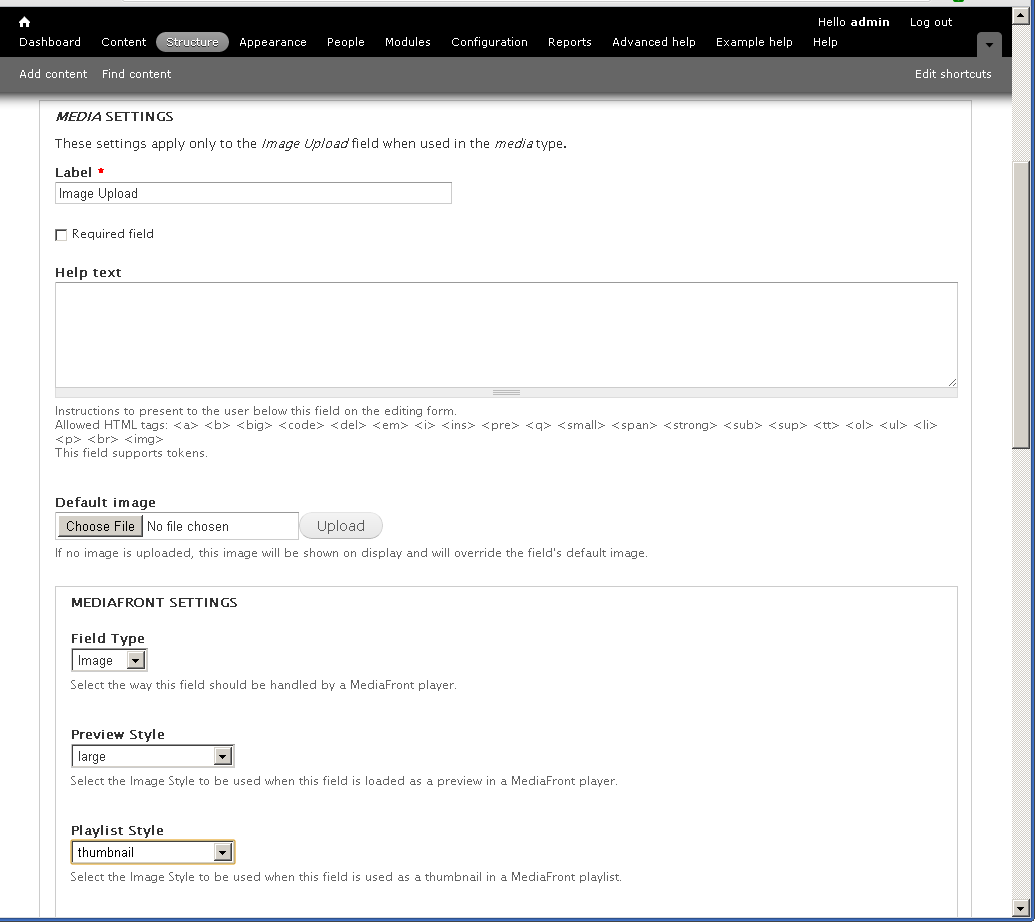Image resolution: width=1035 pixels, height=922 pixels.
Task: Open the Reports menu
Action: pos(569,42)
